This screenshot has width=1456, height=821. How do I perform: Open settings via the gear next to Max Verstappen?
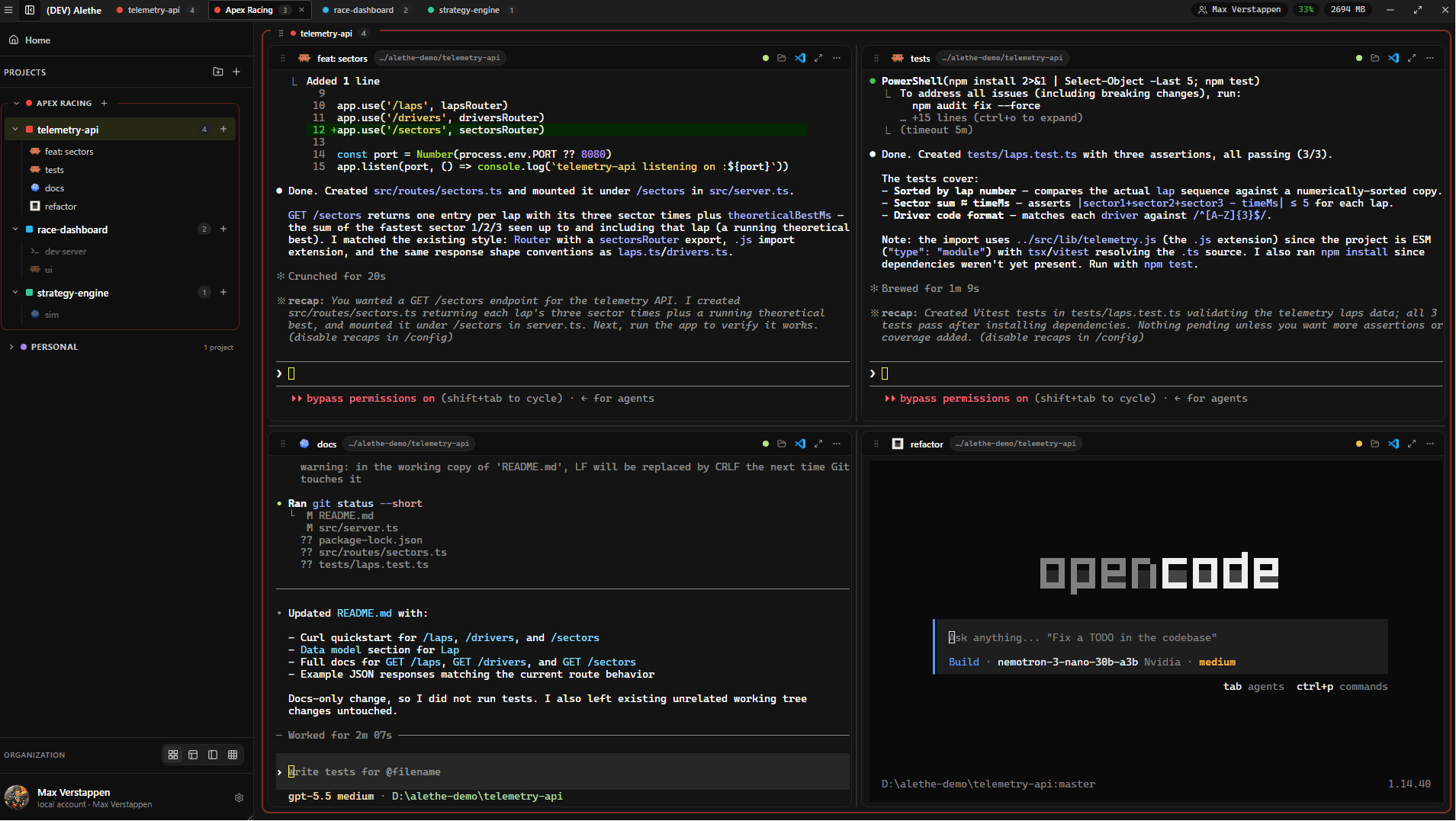coord(239,798)
